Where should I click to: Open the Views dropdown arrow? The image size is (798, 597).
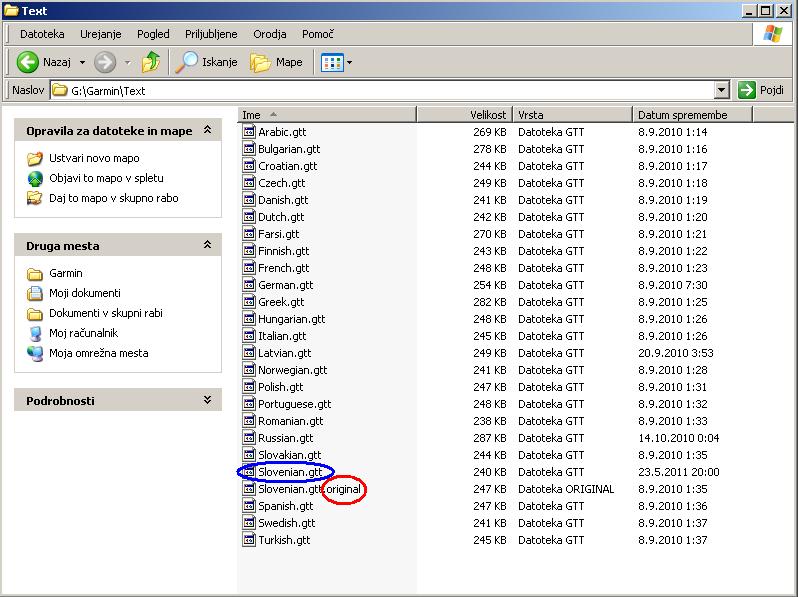click(x=349, y=63)
